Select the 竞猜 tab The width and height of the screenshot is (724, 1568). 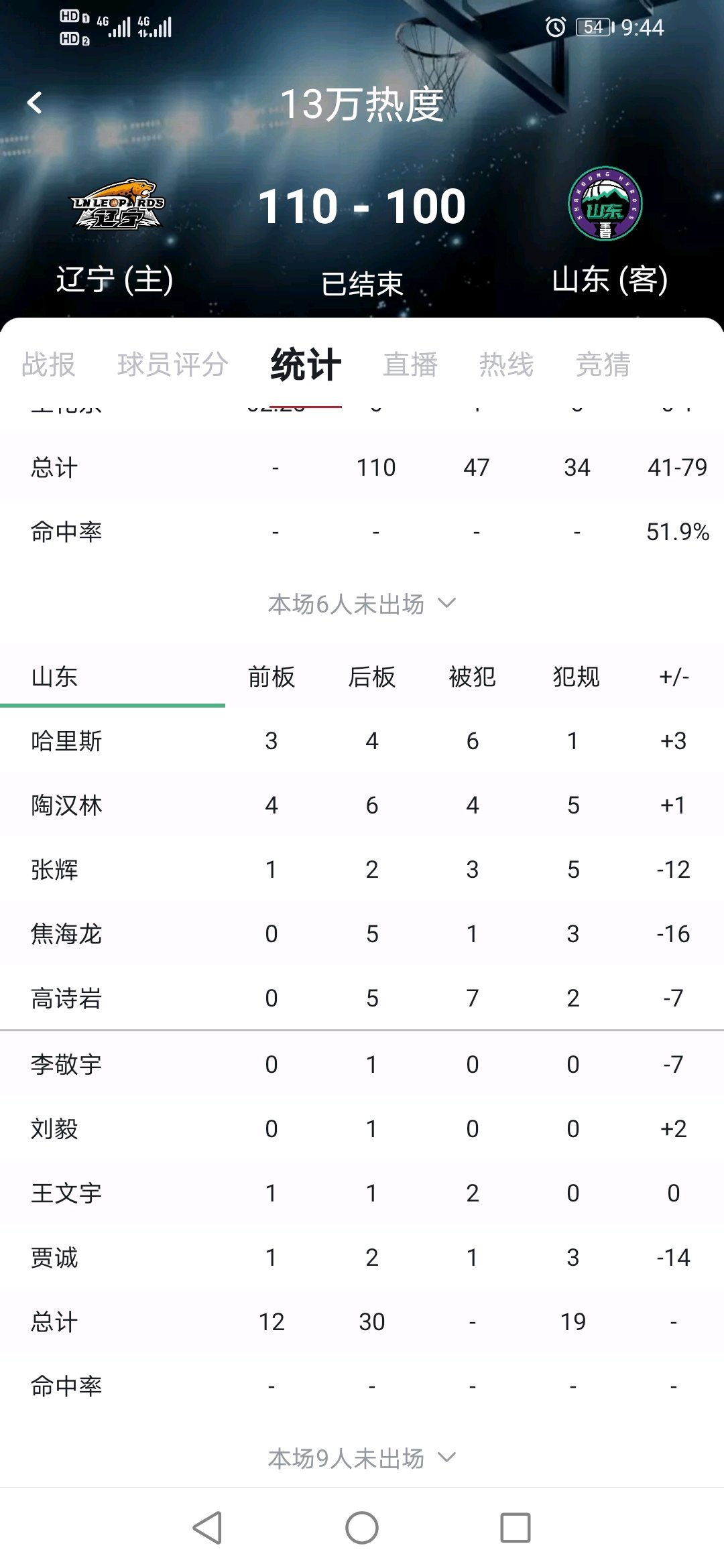coord(603,365)
